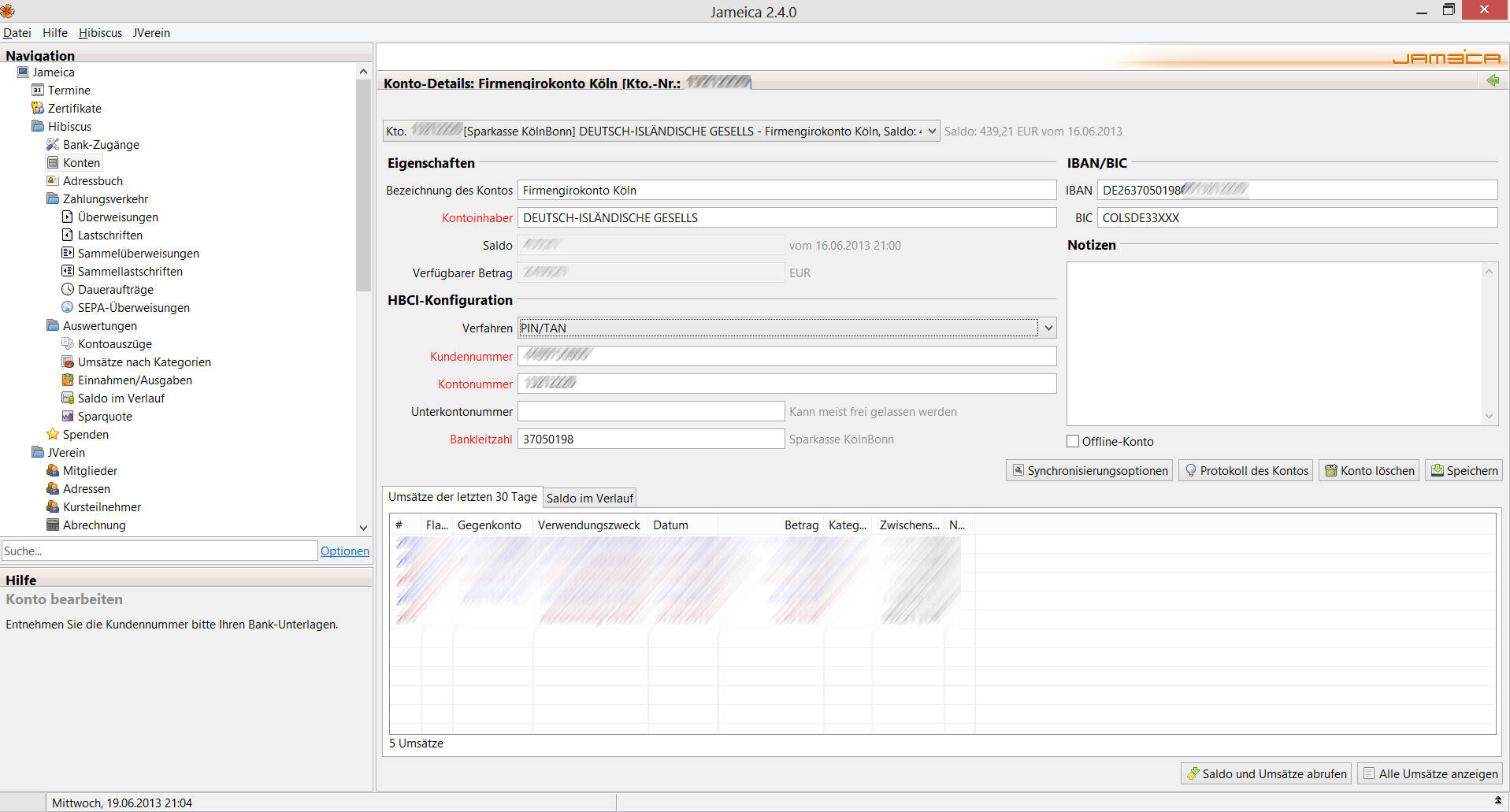
Task: Click the Hibiscus folder icon
Action: click(x=38, y=126)
